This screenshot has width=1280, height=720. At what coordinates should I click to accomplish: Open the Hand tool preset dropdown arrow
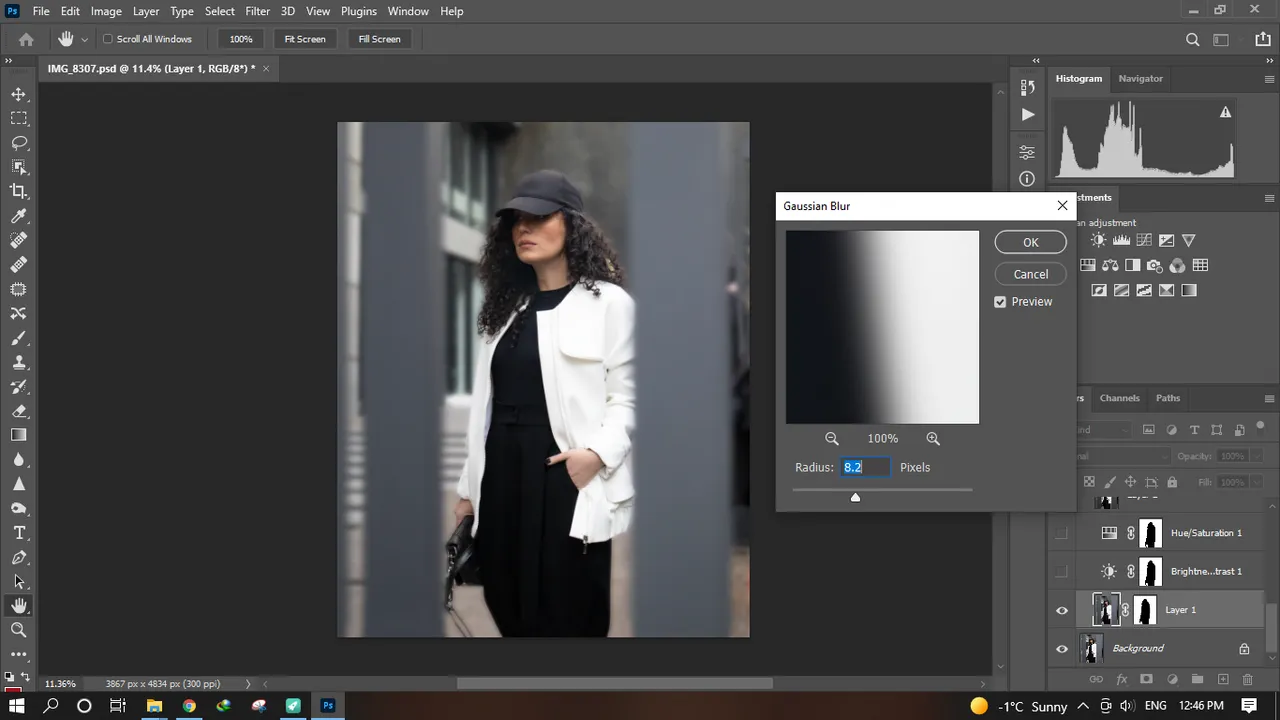pos(84,39)
